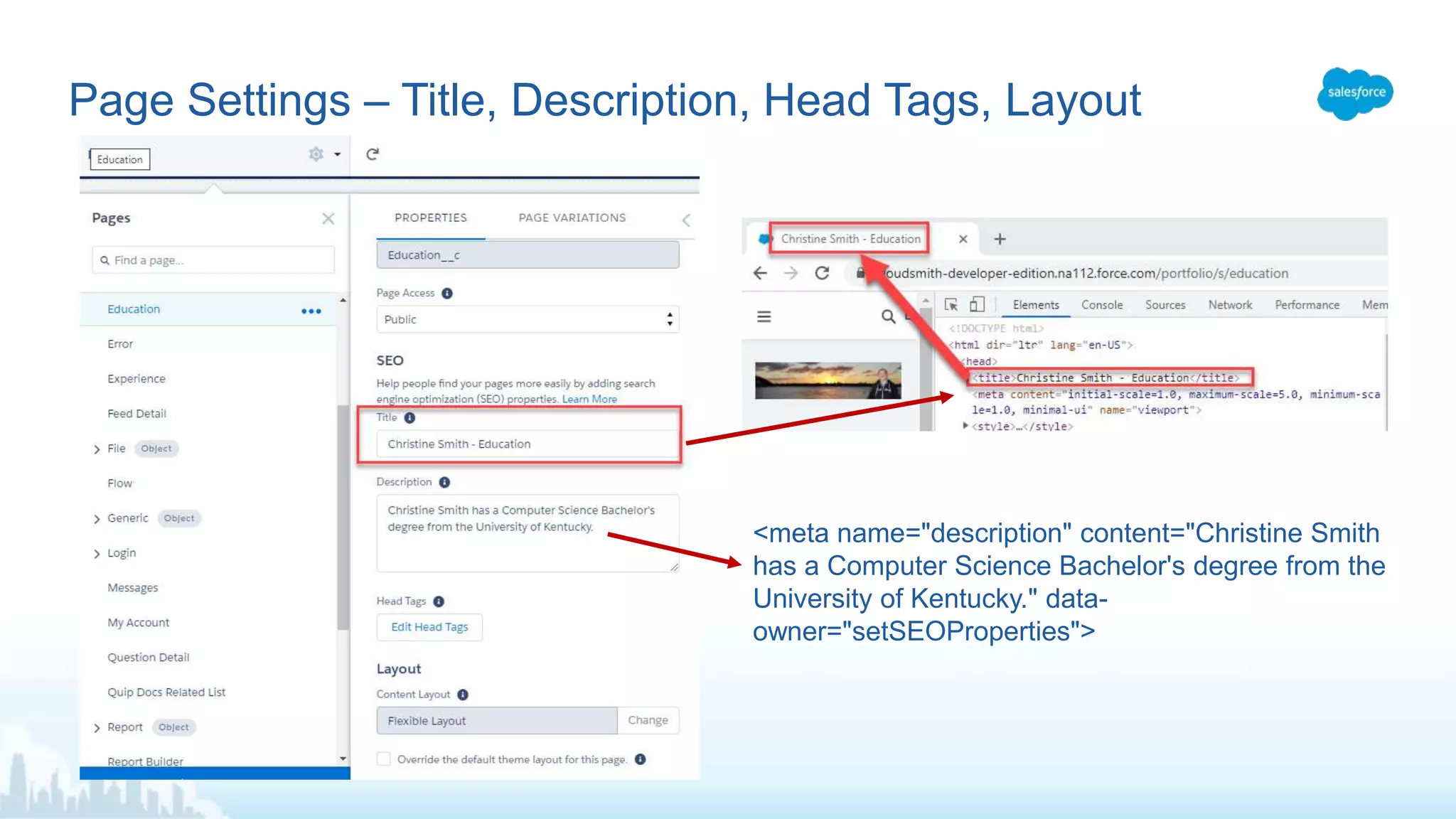This screenshot has width=1456, height=819.
Task: Select the Error page
Action: (x=120, y=344)
